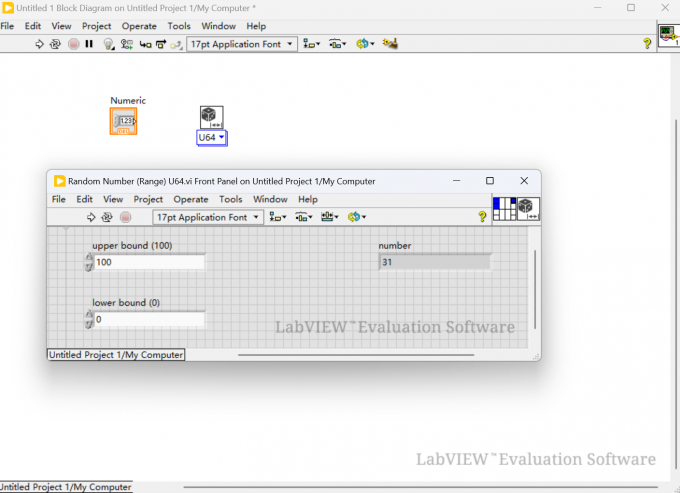Open Project menu in Random Number front panel

(148, 199)
